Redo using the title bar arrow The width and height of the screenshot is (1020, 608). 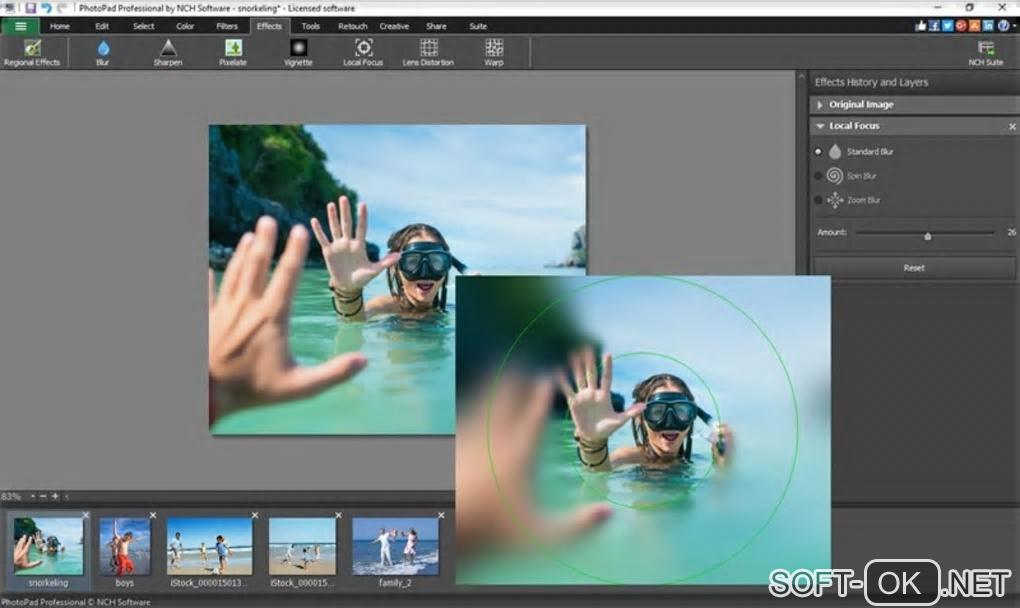(x=62, y=8)
